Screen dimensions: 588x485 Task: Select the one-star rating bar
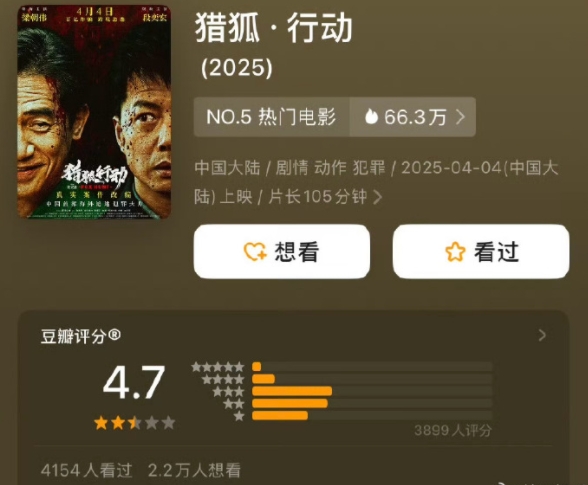point(372,415)
